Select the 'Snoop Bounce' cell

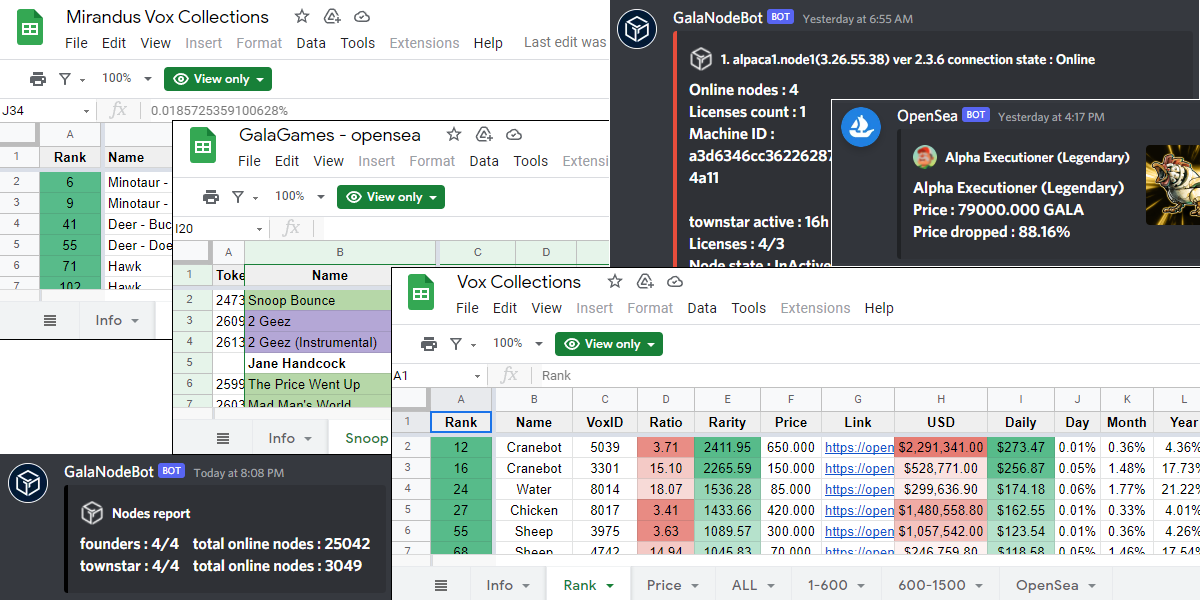point(318,300)
